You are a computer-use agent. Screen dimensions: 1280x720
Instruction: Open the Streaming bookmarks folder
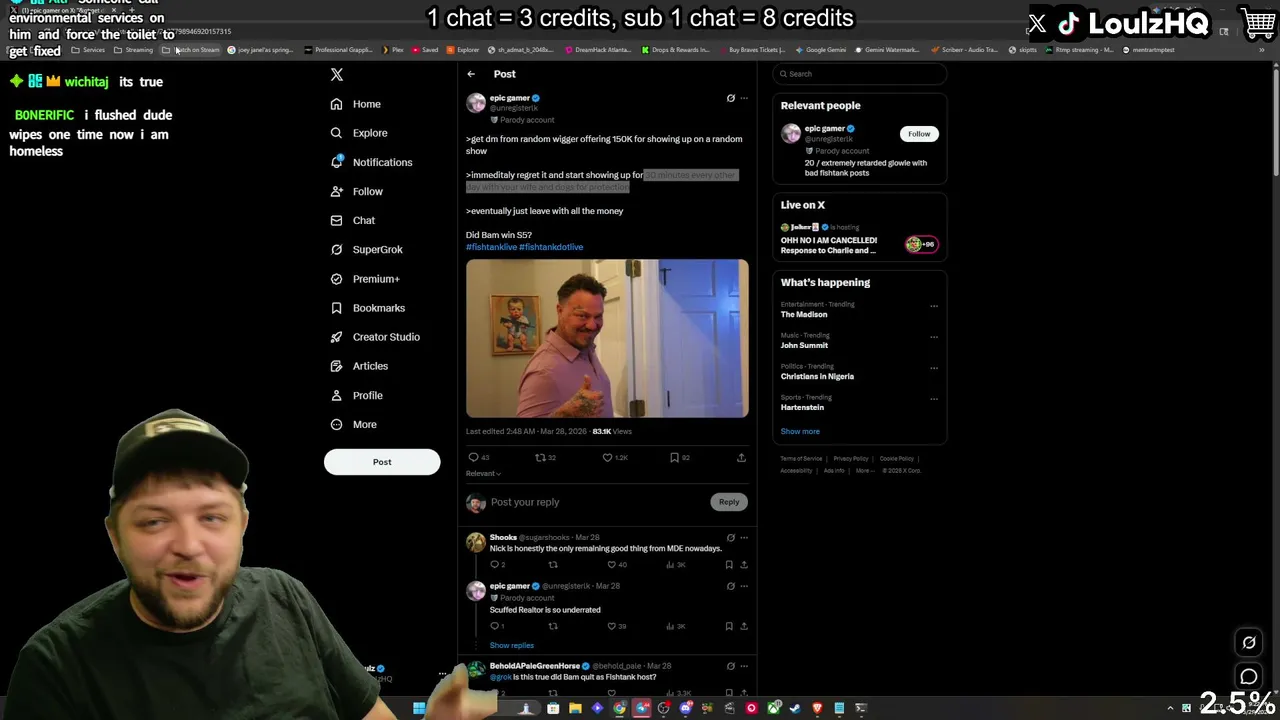tap(134, 50)
